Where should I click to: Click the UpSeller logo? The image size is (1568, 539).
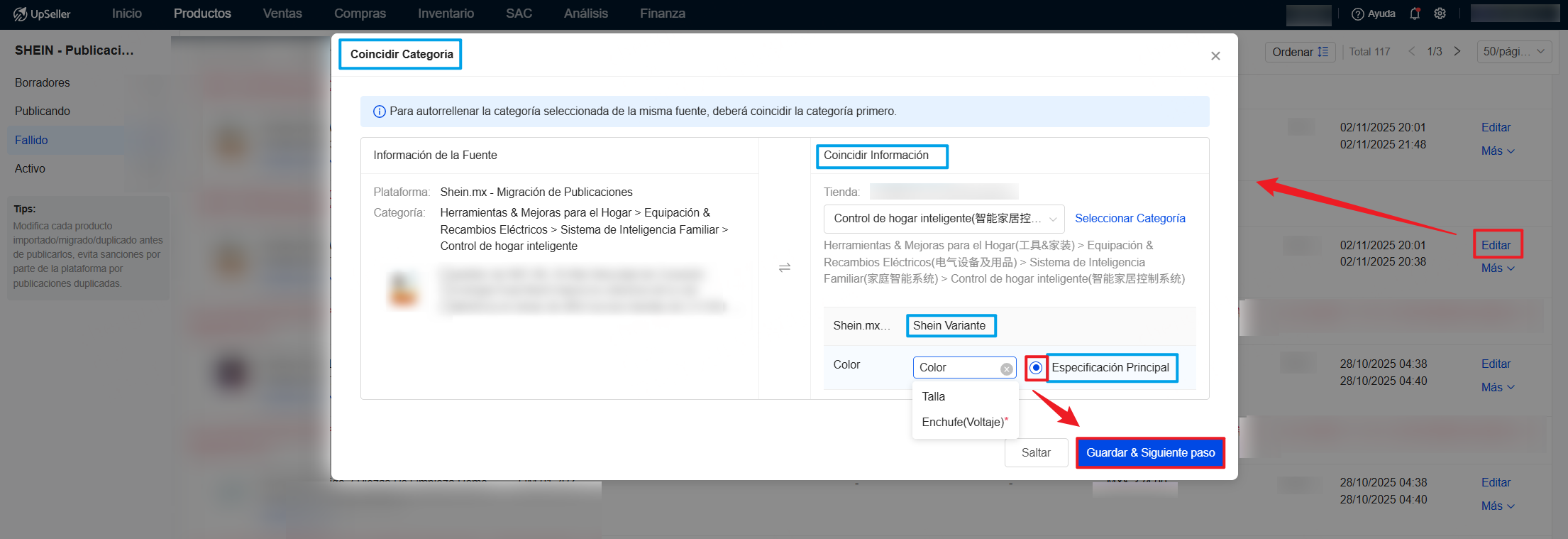[x=42, y=13]
